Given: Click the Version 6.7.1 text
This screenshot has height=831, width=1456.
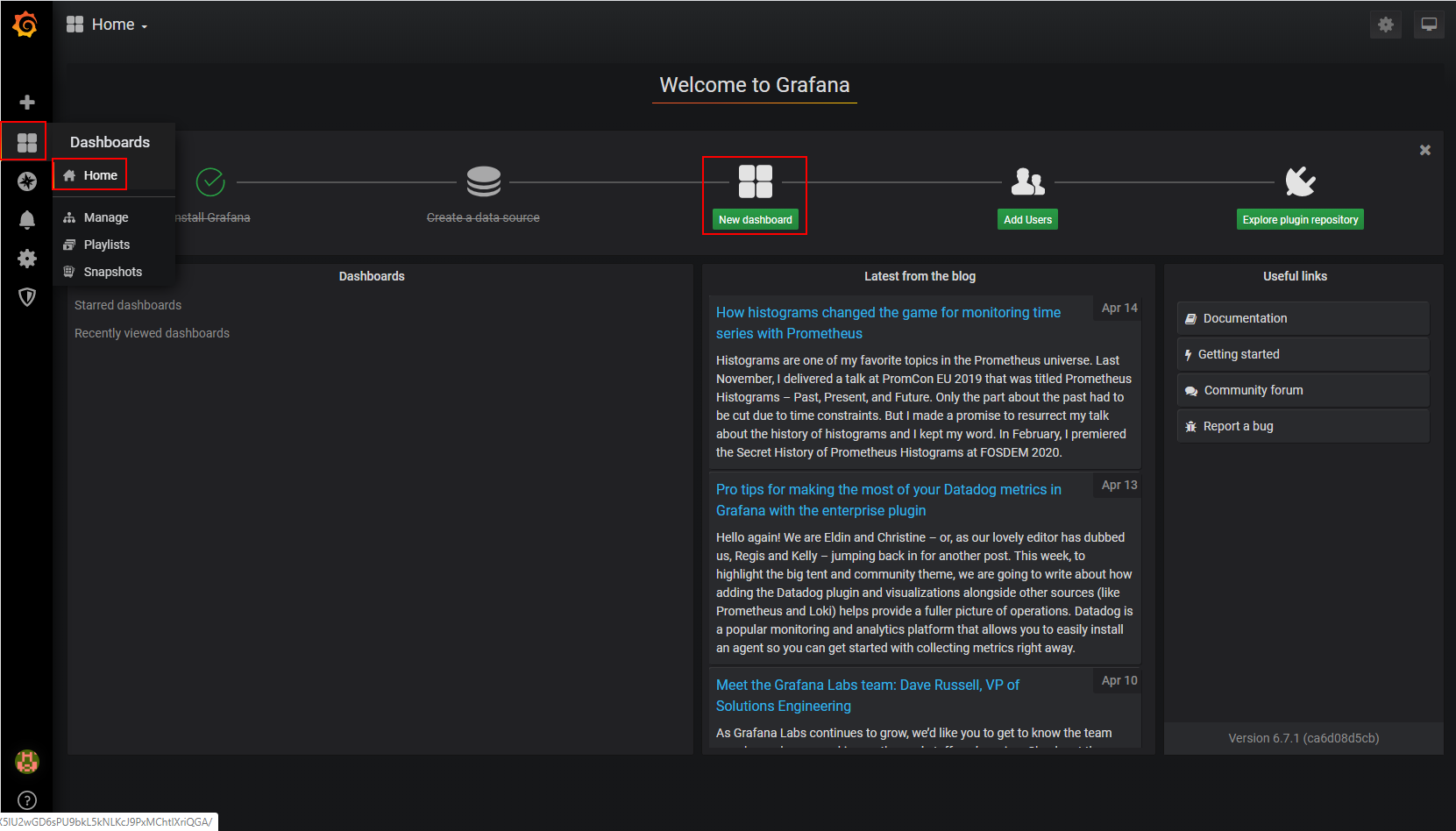Looking at the screenshot, I should pos(1303,738).
